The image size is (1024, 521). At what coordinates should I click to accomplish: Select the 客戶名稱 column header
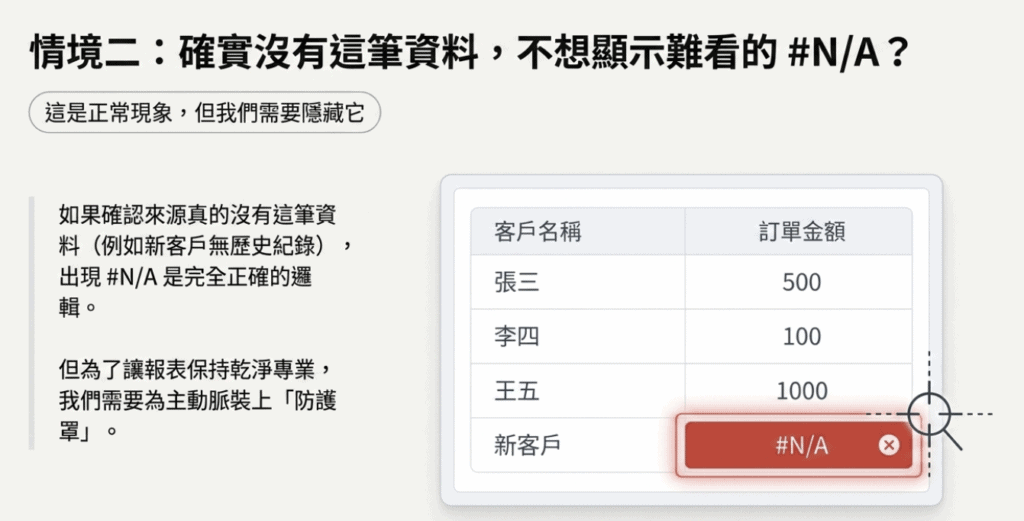pos(538,232)
